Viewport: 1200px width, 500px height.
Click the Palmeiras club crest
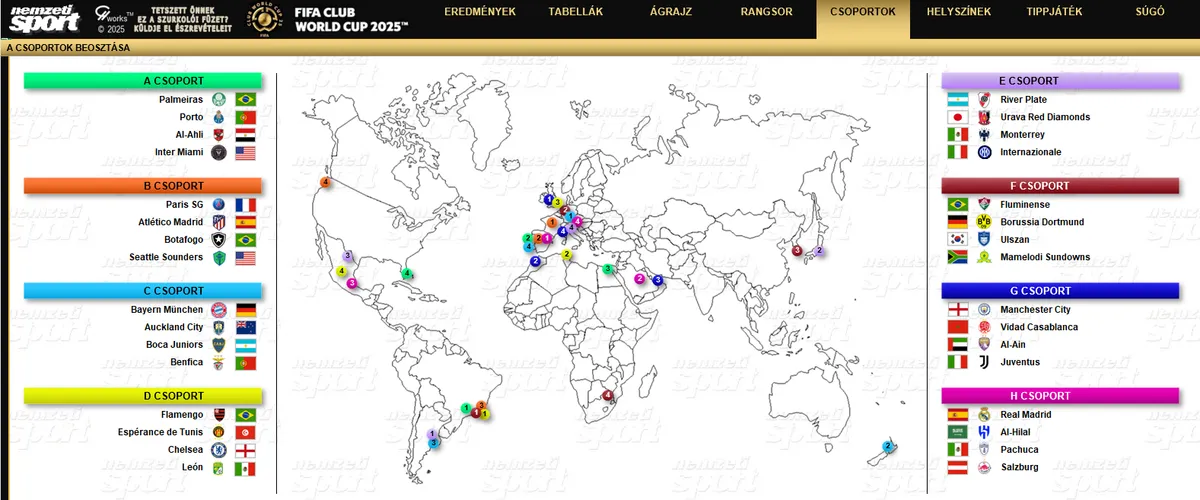point(219,100)
